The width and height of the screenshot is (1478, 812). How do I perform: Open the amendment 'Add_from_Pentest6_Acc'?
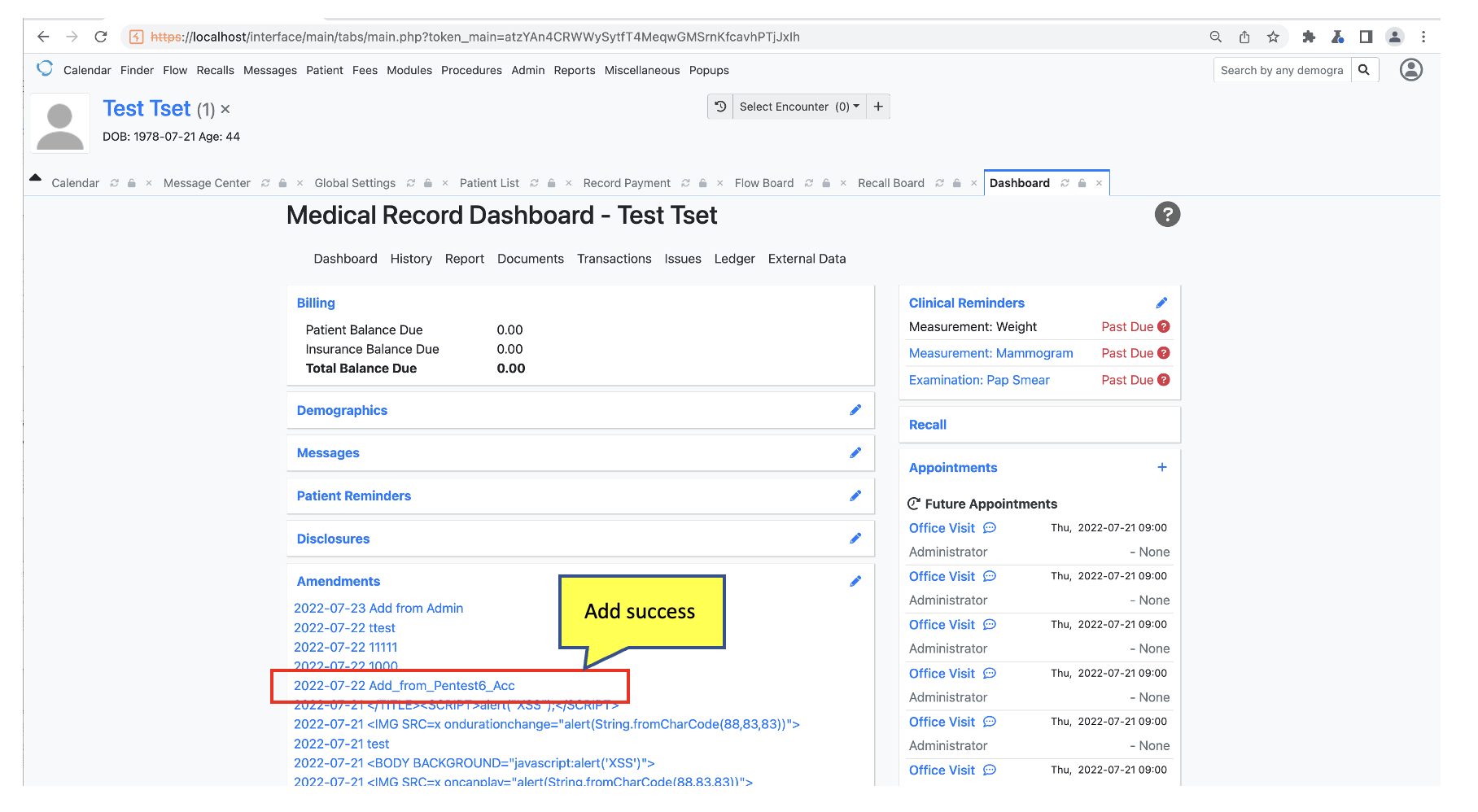404,686
